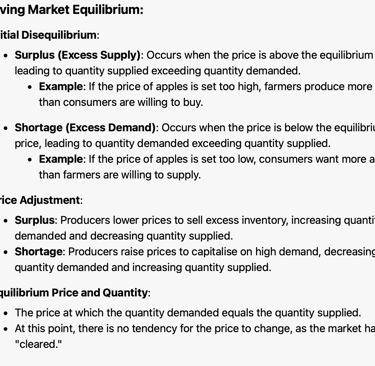Click bold Example label about apples set too low
Viewport: 375px width, 366px height.
pos(62,159)
